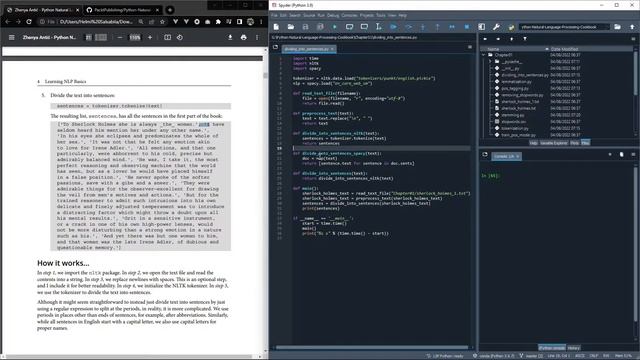Screen dimensions: 640x360
Task: Open Spyder Tools menu
Action: 381,16
